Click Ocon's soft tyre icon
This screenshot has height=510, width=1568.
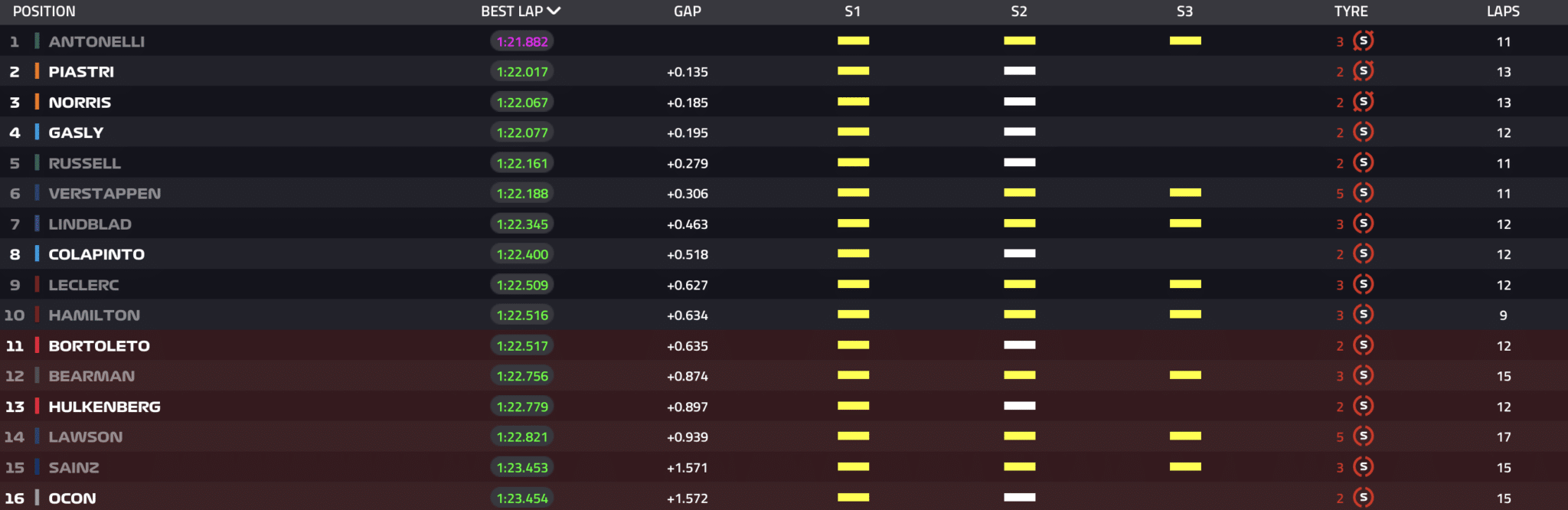1364,498
